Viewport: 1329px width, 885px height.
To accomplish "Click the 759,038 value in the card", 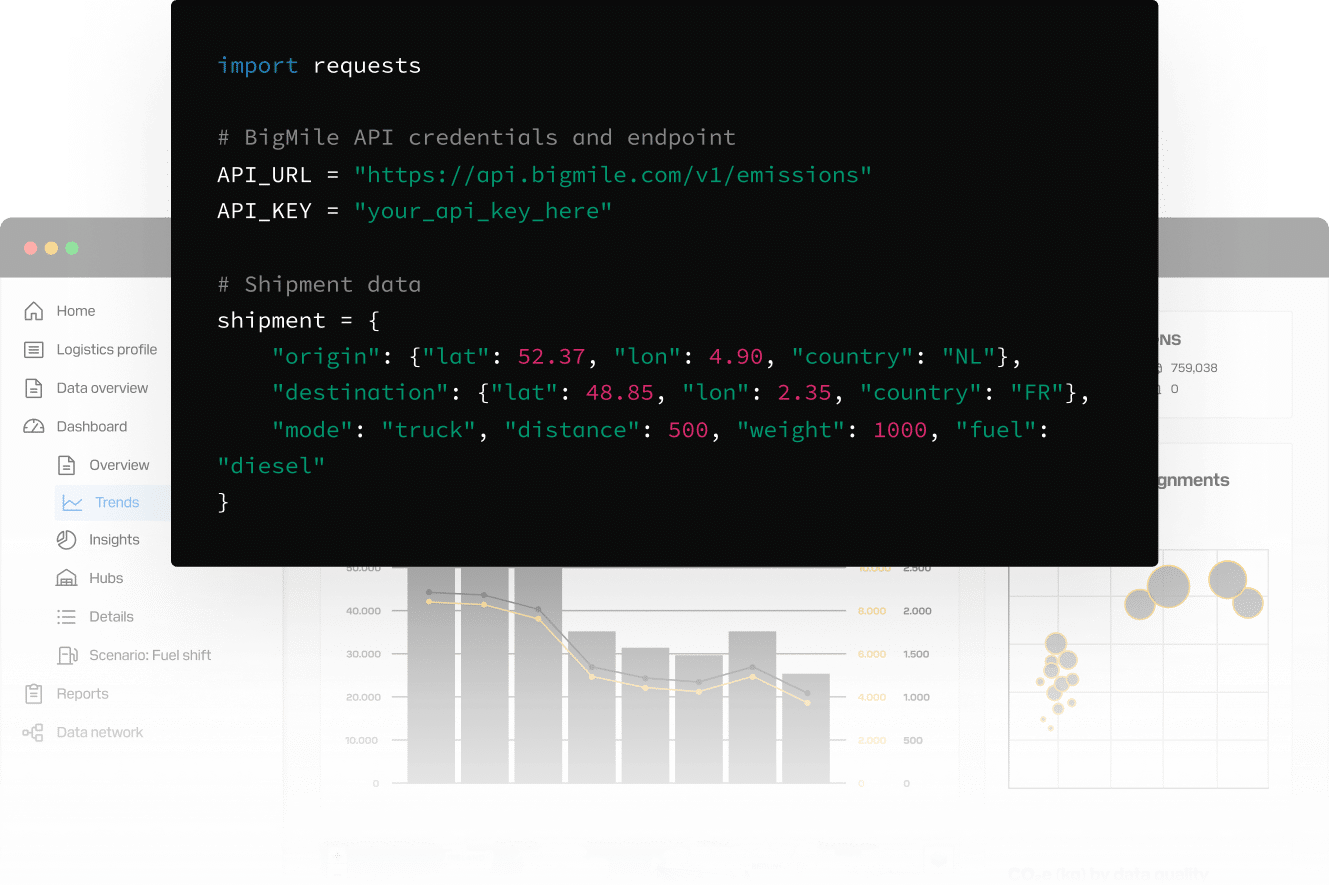I will (1194, 368).
